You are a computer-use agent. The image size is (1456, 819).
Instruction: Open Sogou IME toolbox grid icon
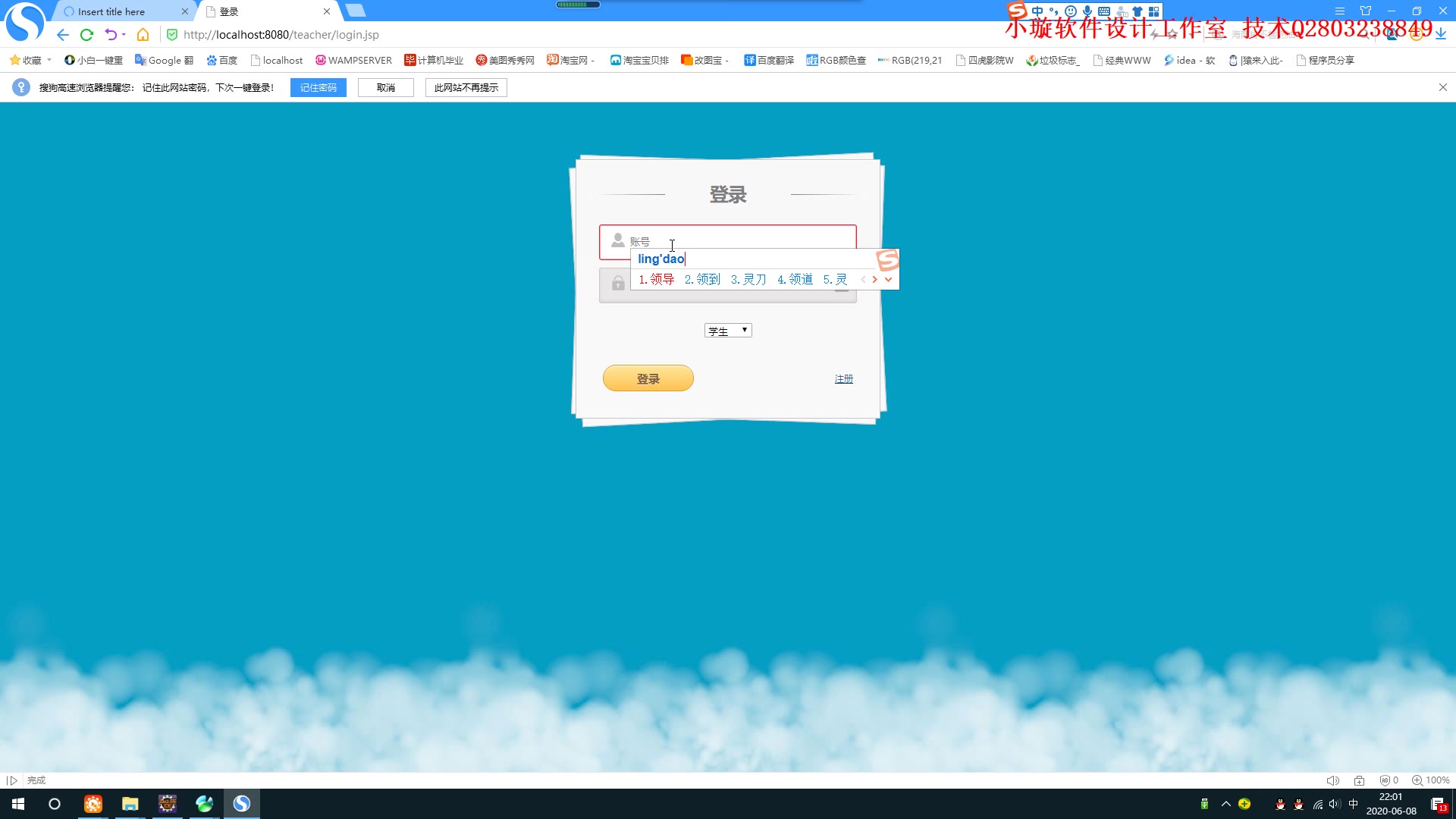click(1153, 11)
